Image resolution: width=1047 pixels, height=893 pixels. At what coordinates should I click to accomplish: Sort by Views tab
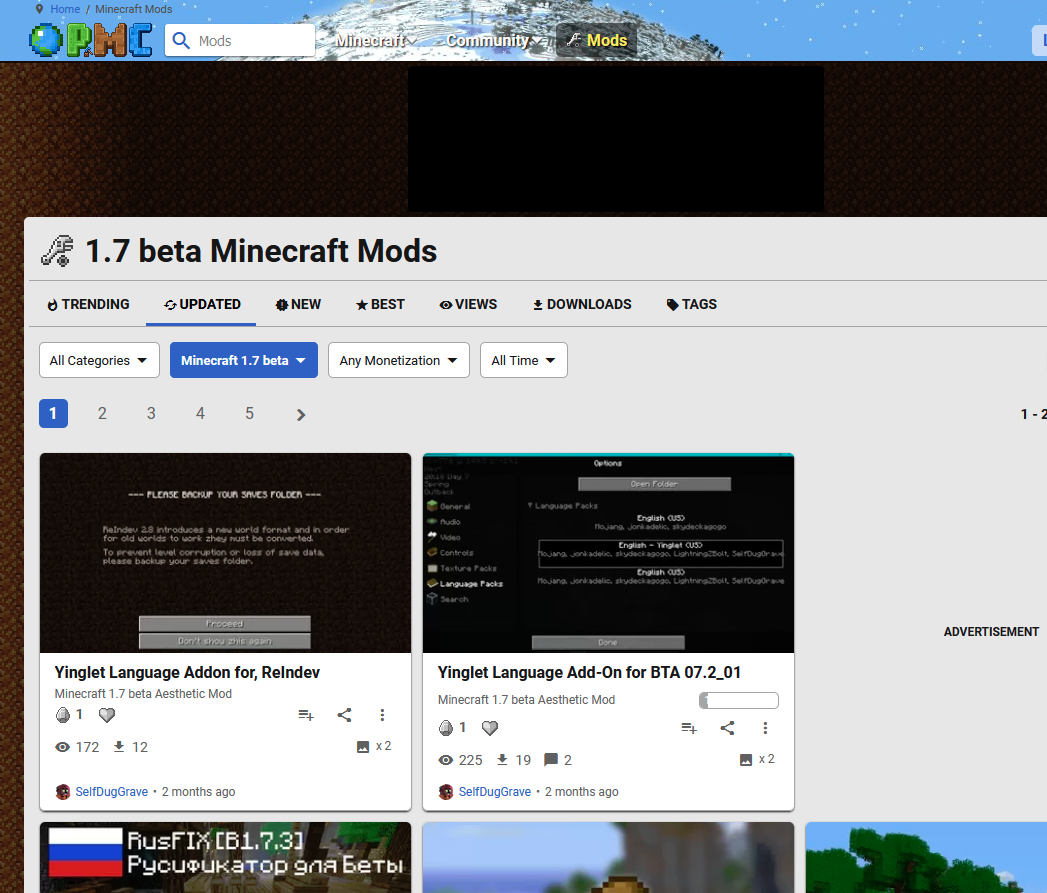pos(468,305)
